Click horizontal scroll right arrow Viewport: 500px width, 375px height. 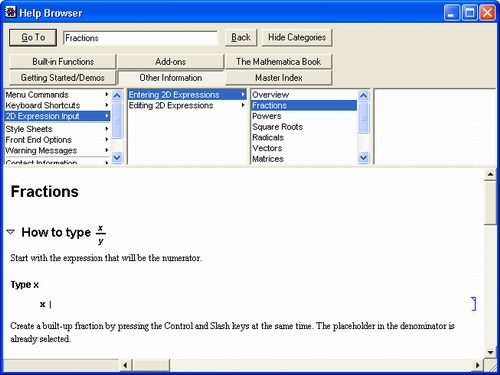pyautogui.click(x=477, y=365)
